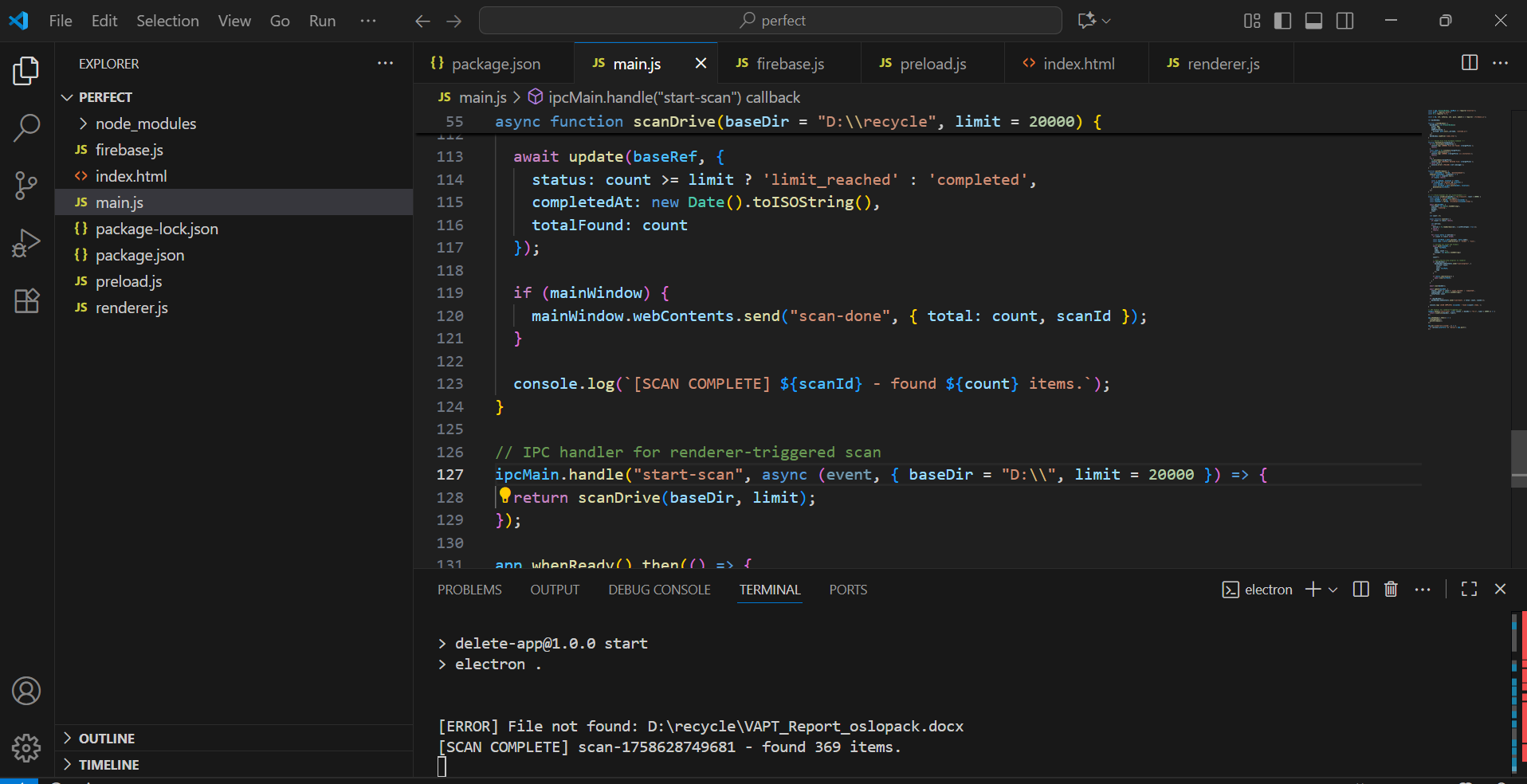Open the Extensions view
The height and width of the screenshot is (784, 1527).
26,301
